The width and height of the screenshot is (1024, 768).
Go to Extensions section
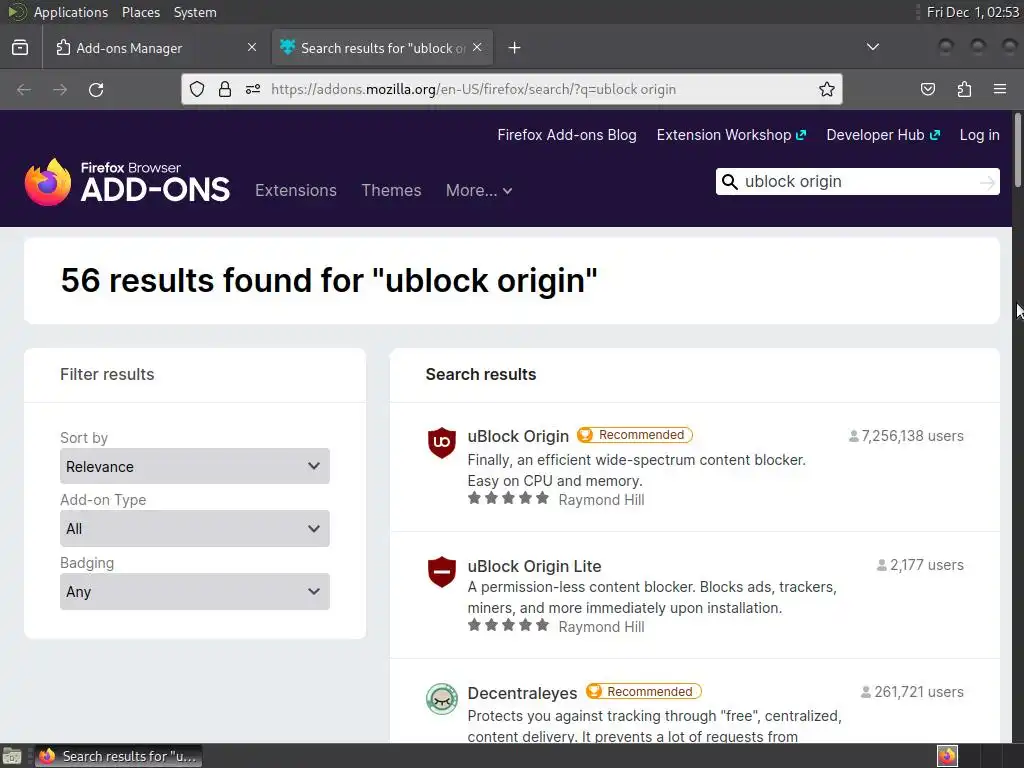296,190
